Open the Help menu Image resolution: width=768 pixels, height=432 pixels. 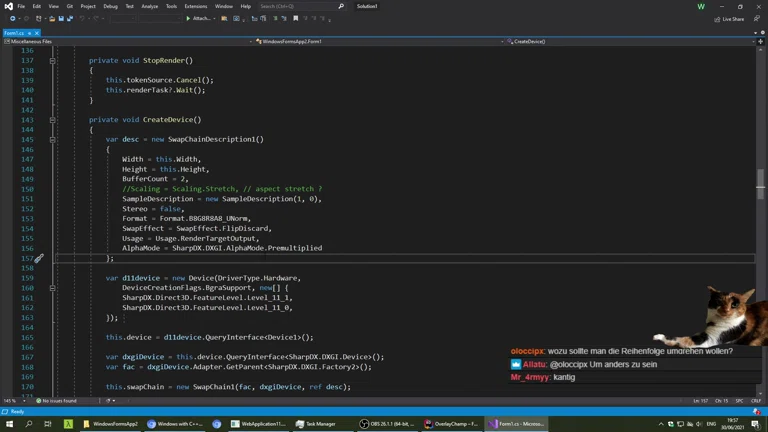pos(246,6)
